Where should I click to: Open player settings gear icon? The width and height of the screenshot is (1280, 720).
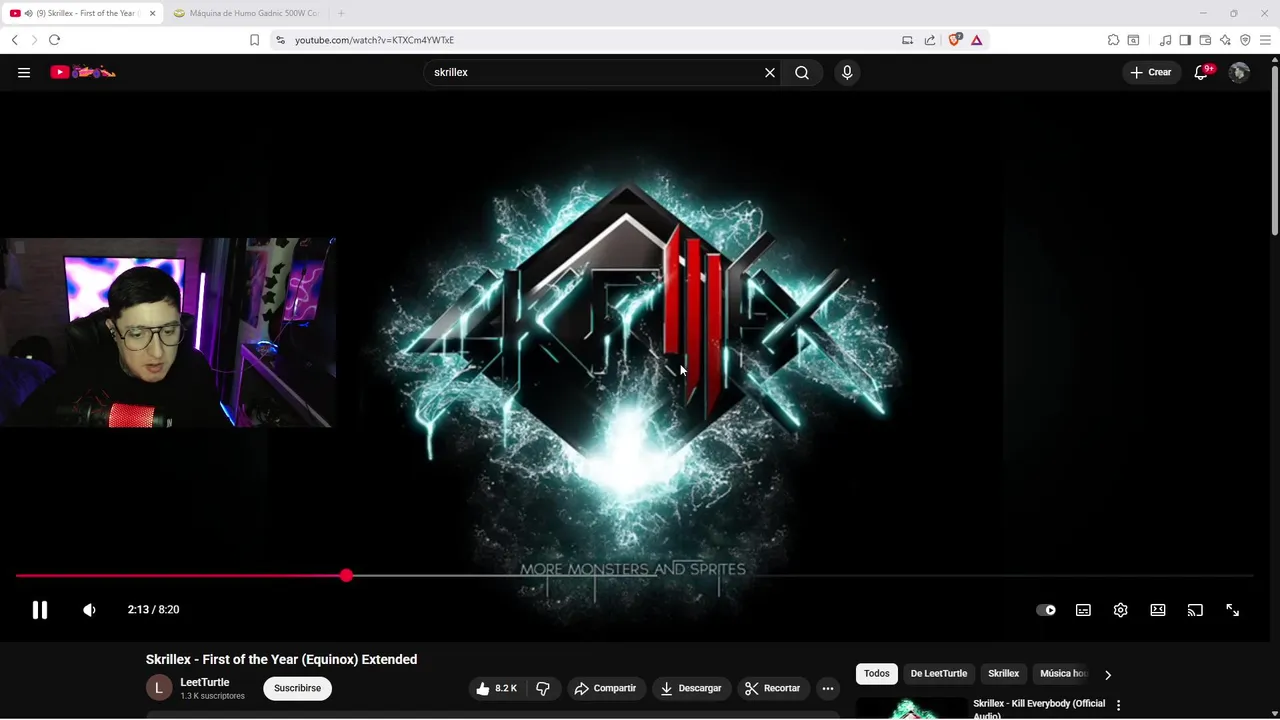(1120, 610)
